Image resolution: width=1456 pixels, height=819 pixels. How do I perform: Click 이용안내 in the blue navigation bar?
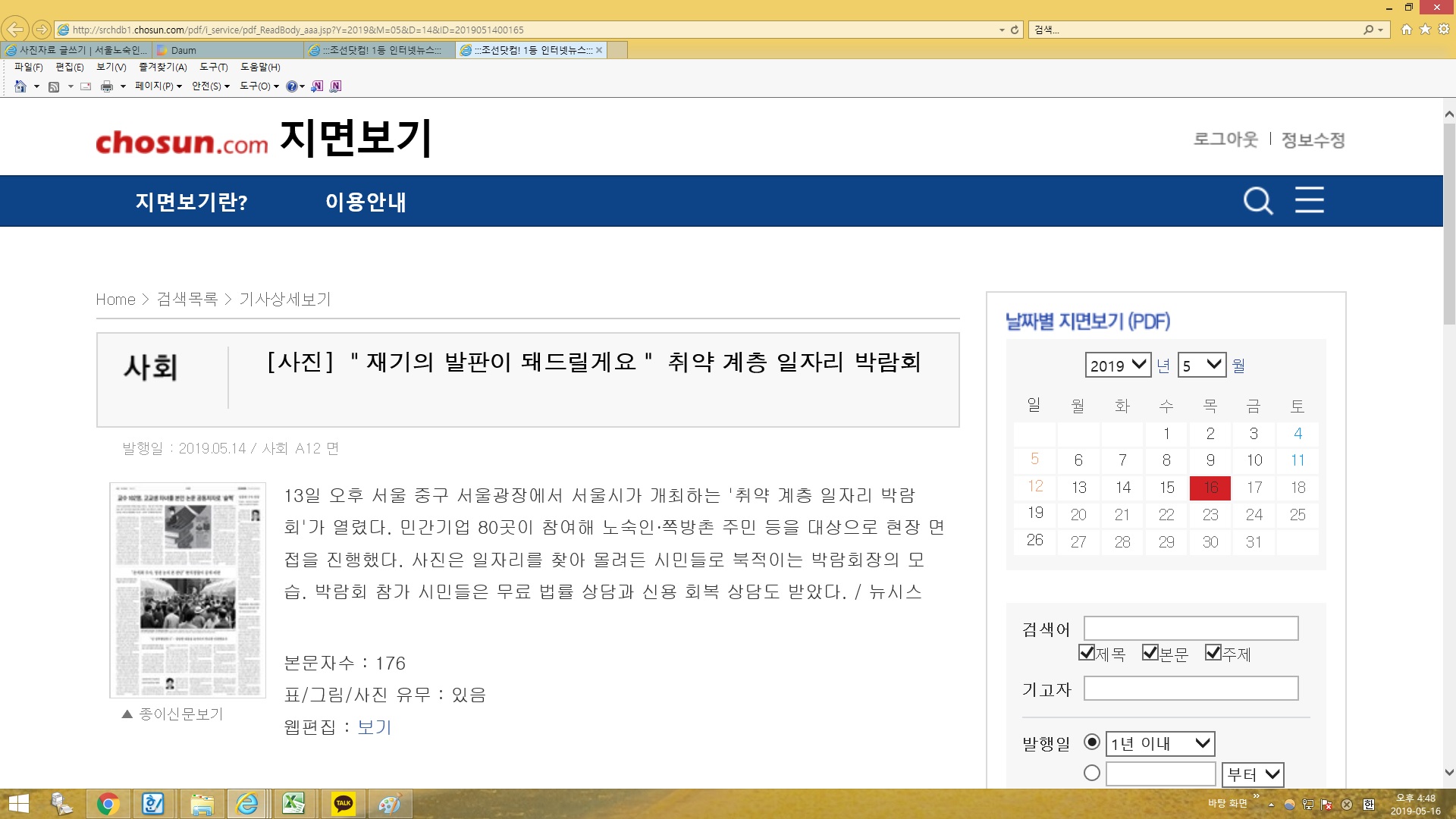point(366,202)
